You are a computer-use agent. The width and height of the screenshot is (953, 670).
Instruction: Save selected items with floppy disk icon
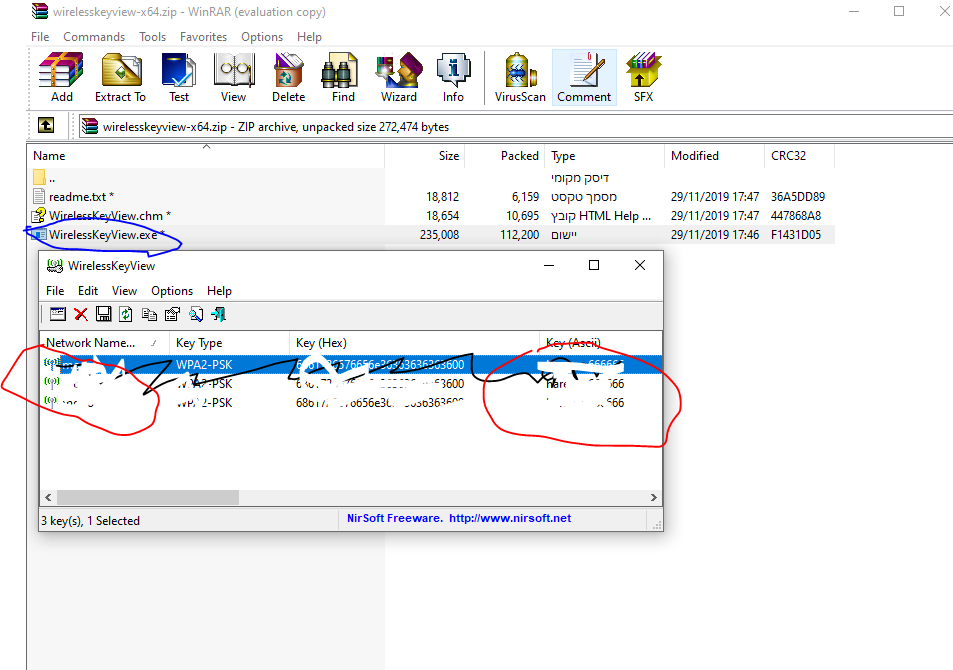pyautogui.click(x=104, y=314)
